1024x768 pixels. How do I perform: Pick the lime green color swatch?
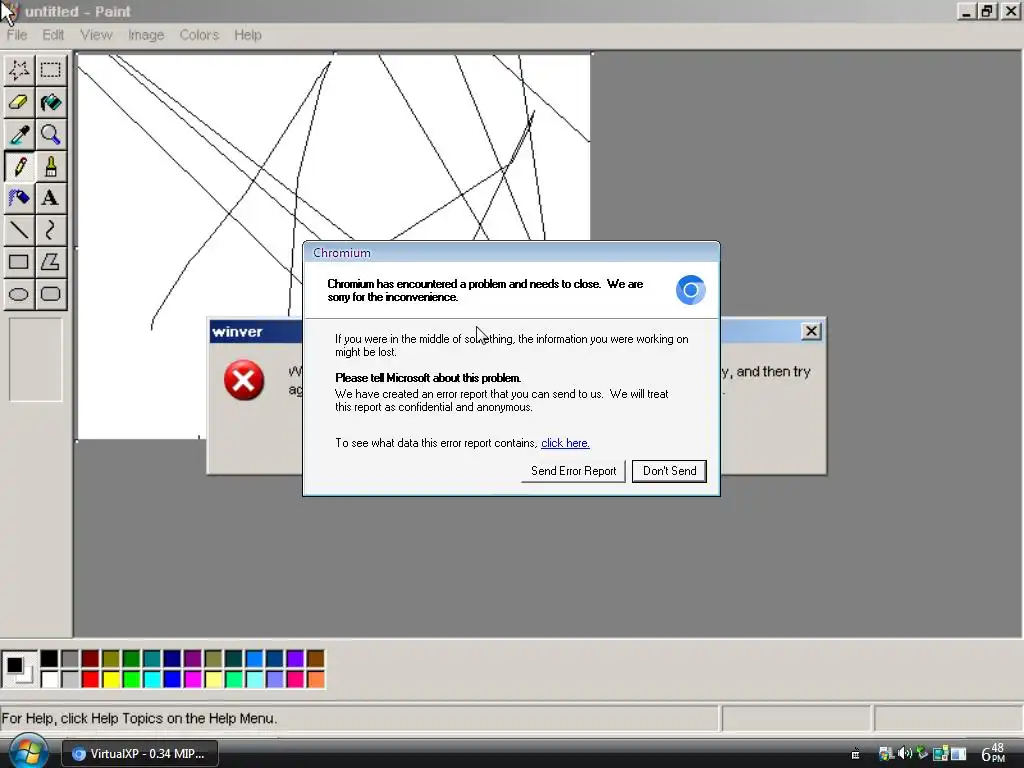tap(131, 679)
